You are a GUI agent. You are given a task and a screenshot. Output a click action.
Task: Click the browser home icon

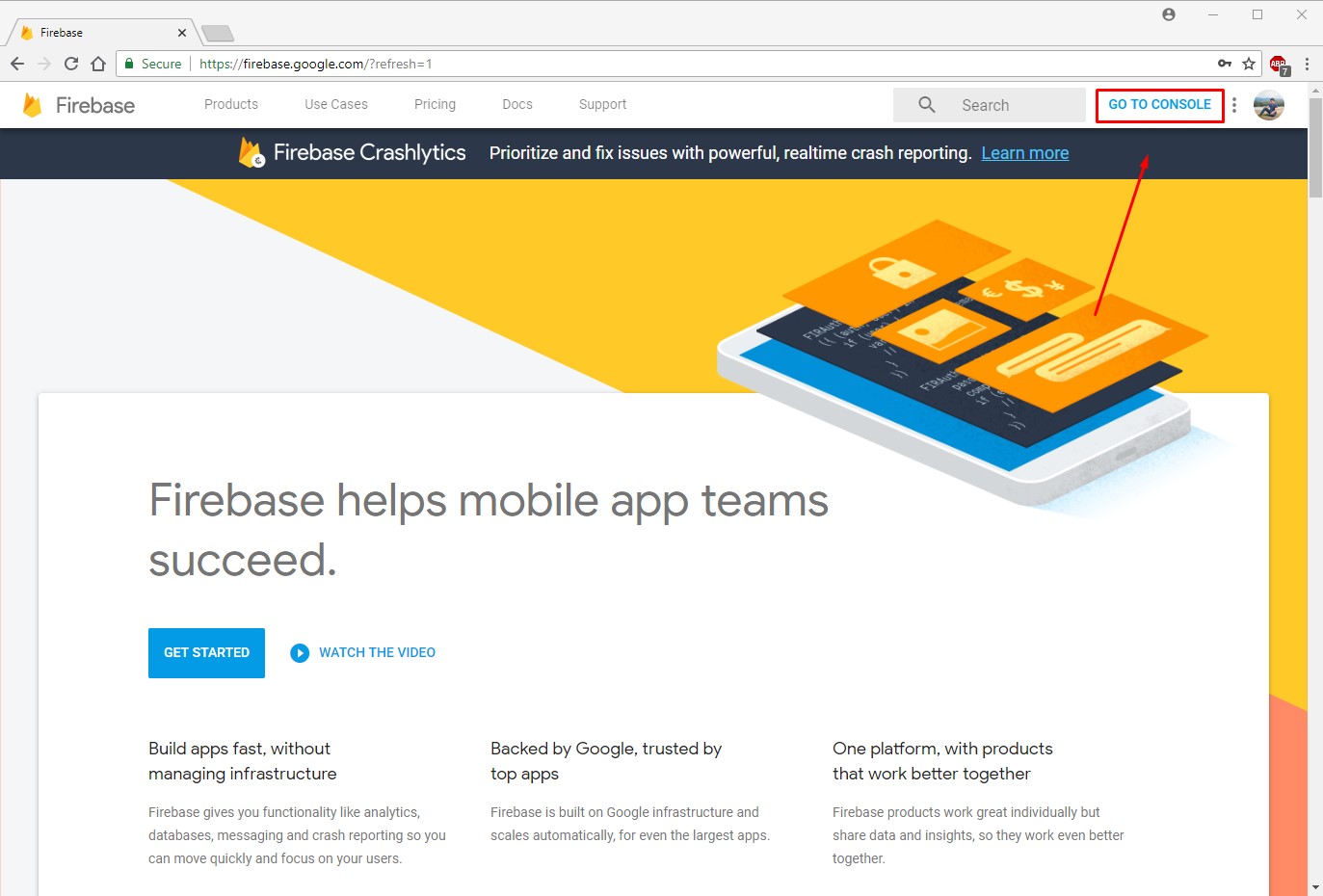(x=97, y=64)
